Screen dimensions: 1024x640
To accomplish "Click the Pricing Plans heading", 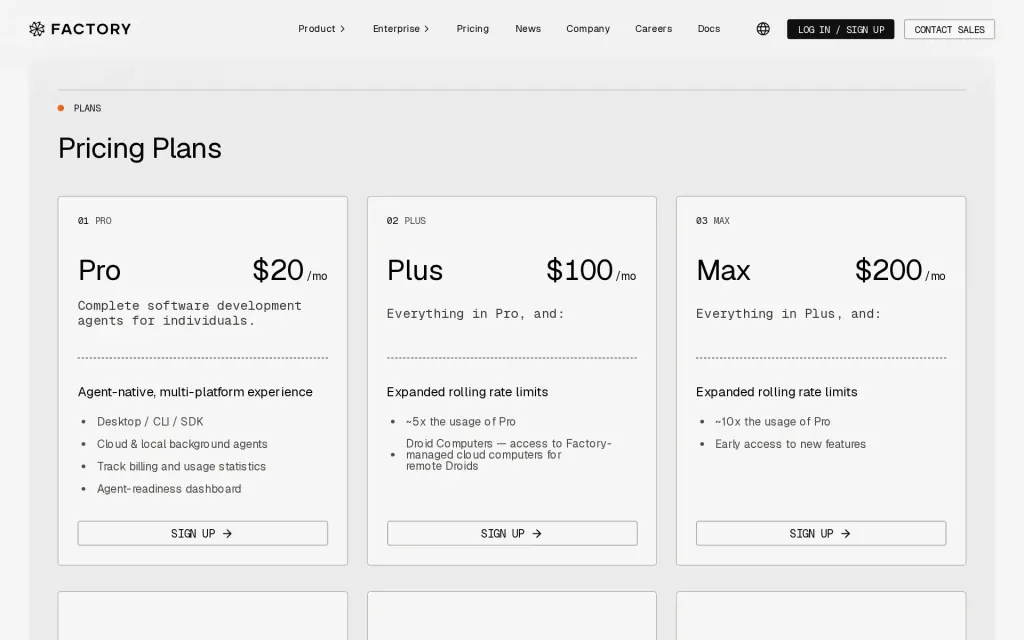I will point(140,148).
